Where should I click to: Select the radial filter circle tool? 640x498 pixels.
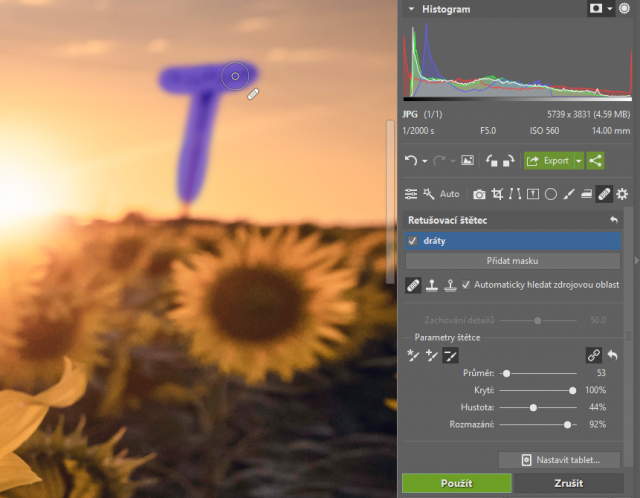(551, 194)
